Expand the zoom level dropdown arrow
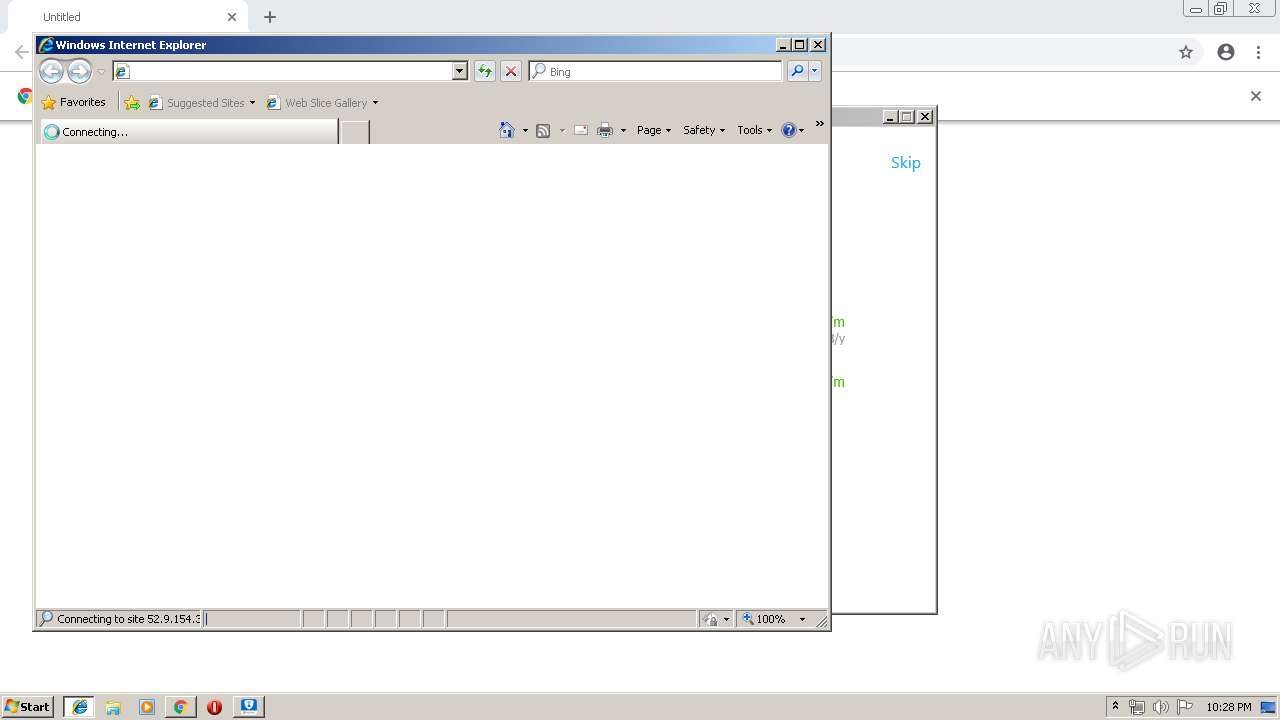Viewport: 1280px width, 720px height. [x=802, y=619]
